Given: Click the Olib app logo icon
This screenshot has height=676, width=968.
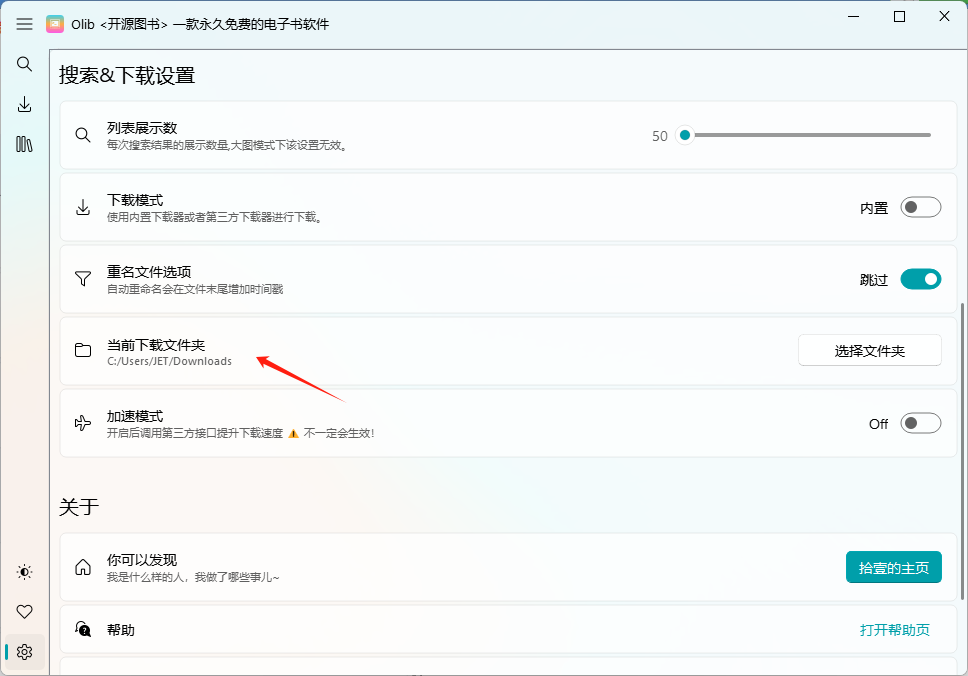Looking at the screenshot, I should tap(55, 24).
